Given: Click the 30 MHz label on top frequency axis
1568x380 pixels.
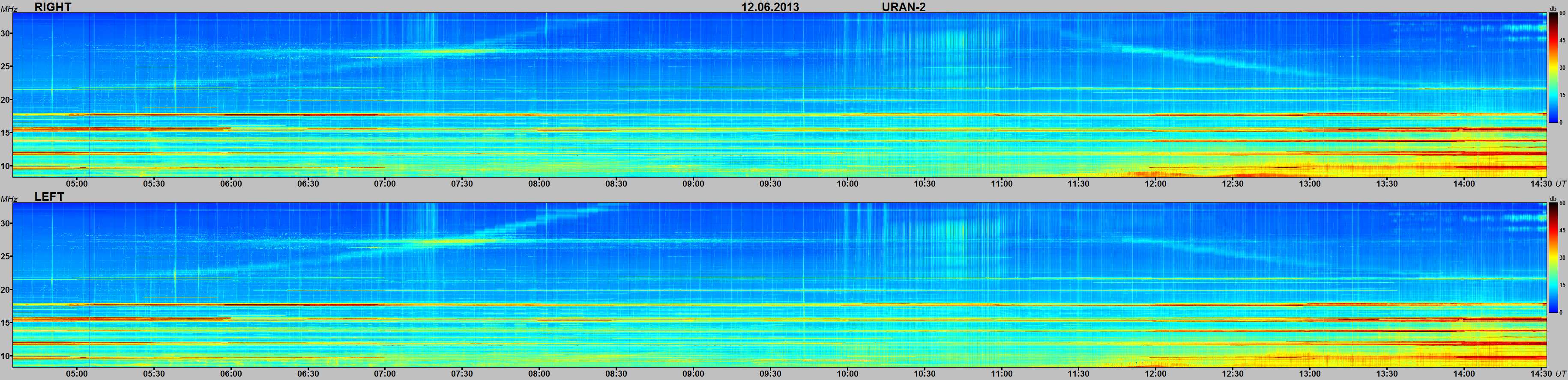Looking at the screenshot, I should (6, 33).
